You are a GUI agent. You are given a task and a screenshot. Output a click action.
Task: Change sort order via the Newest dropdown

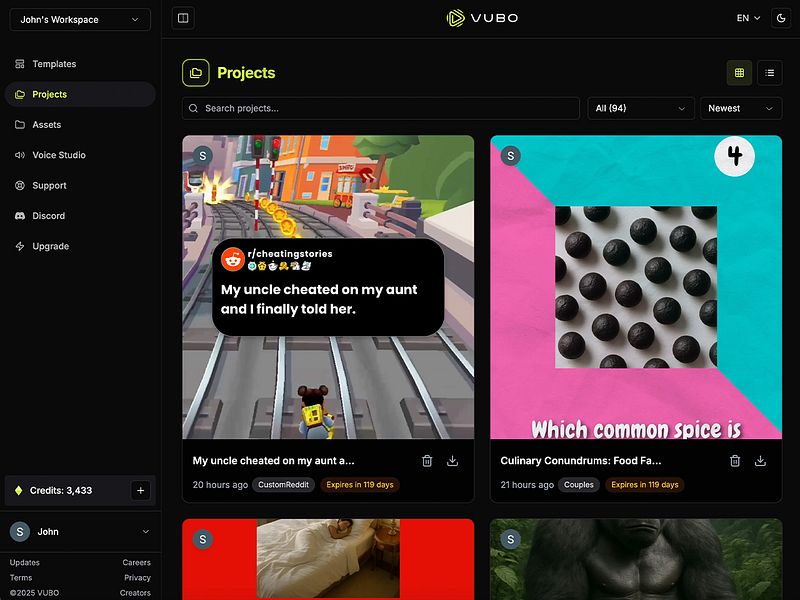coord(741,108)
